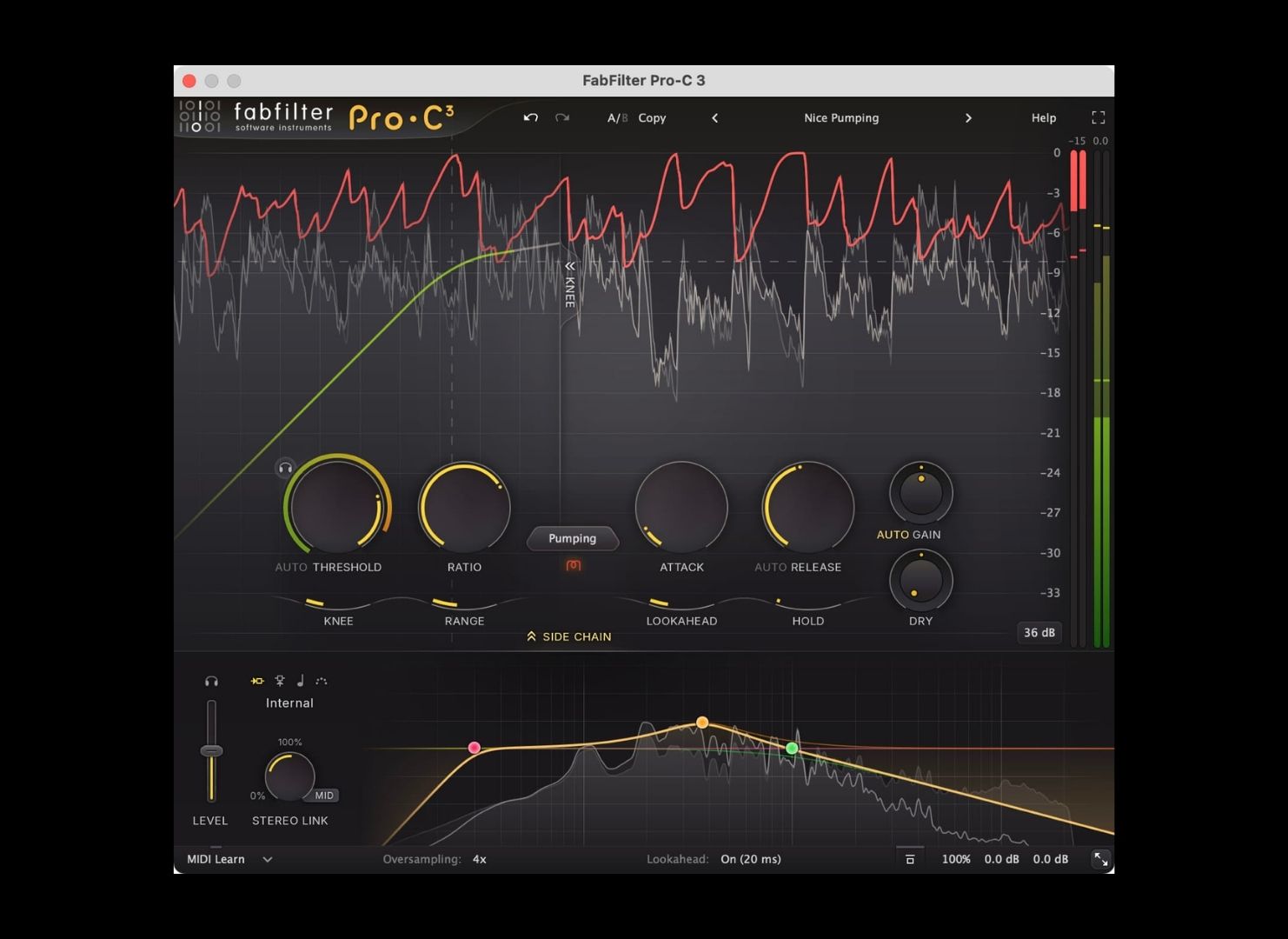The height and width of the screenshot is (939, 1288).
Task: Open the Nice Pumping preset menu
Action: coord(840,117)
